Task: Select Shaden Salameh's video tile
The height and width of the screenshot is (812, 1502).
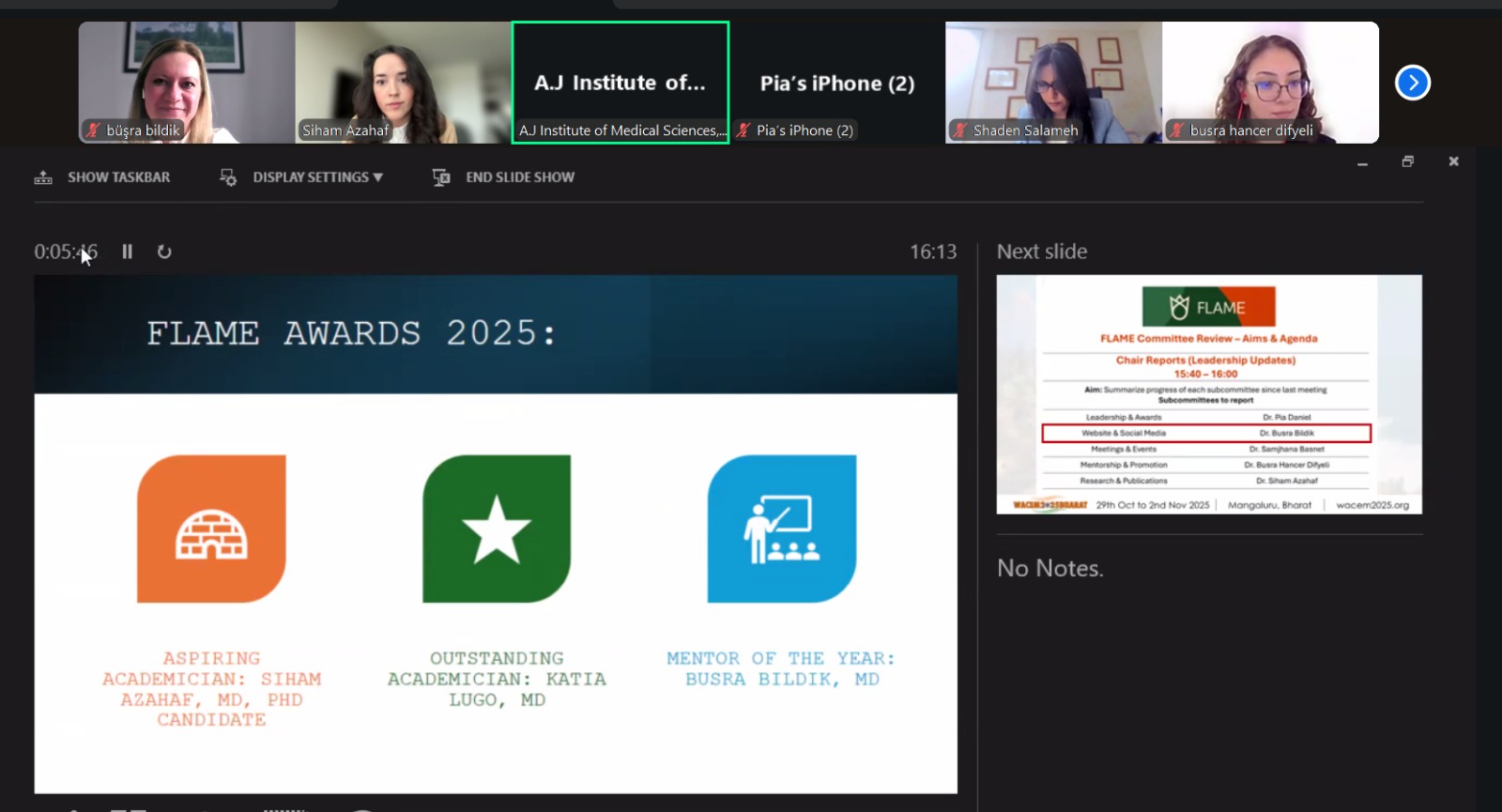Action: pyautogui.click(x=1053, y=83)
